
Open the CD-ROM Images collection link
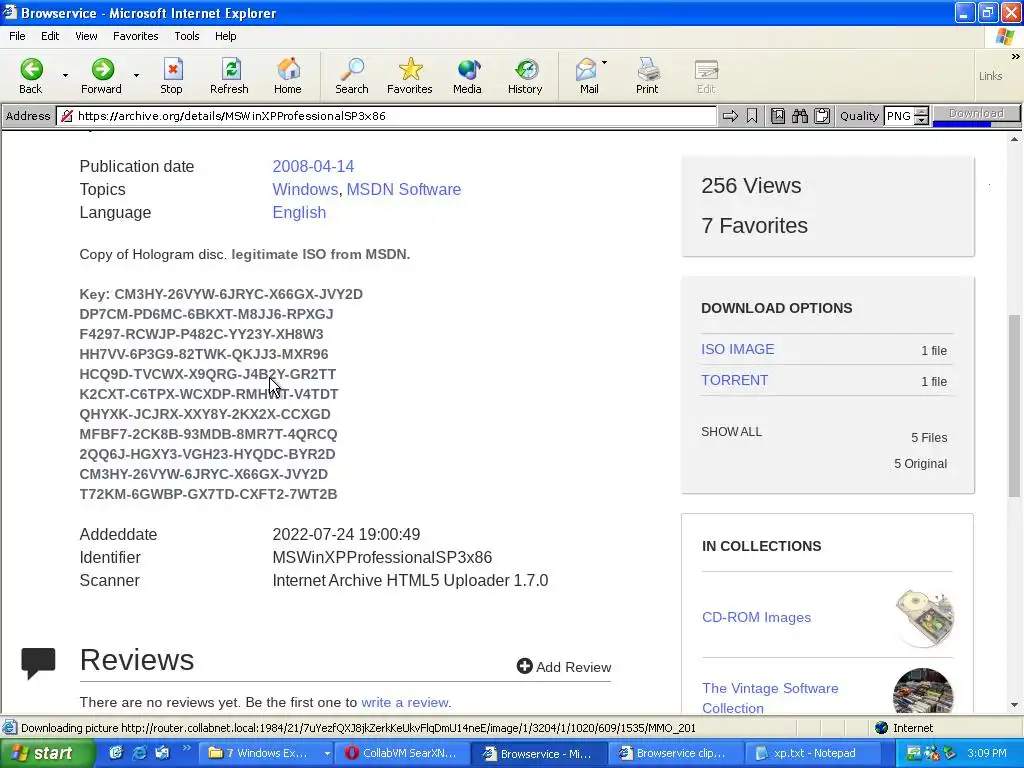point(756,617)
